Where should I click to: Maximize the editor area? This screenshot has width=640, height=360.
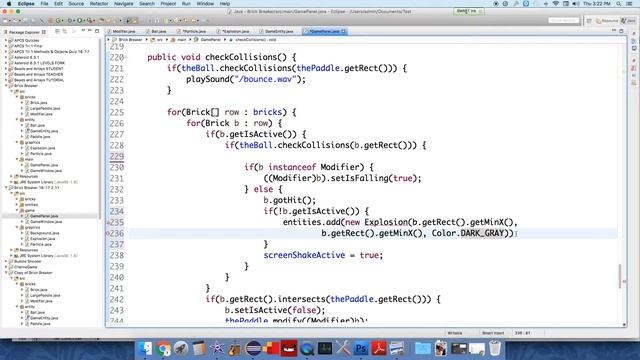621,31
